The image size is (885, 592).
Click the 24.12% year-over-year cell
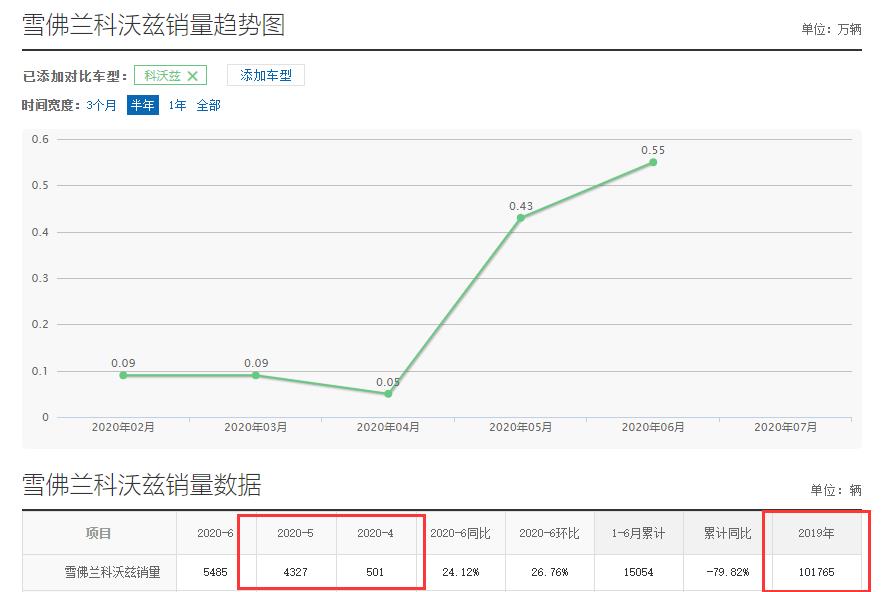(x=461, y=572)
